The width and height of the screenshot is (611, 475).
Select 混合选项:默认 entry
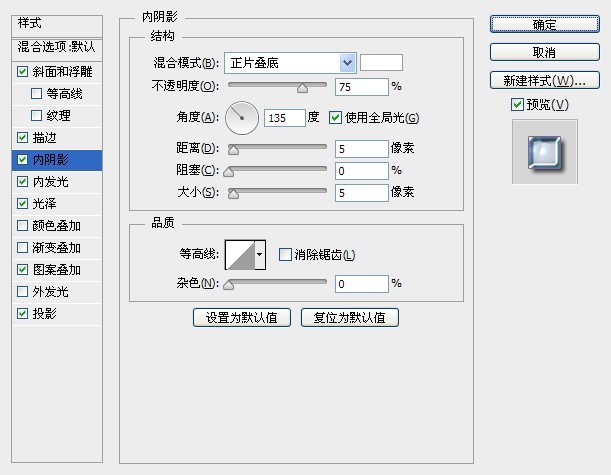pos(57,46)
